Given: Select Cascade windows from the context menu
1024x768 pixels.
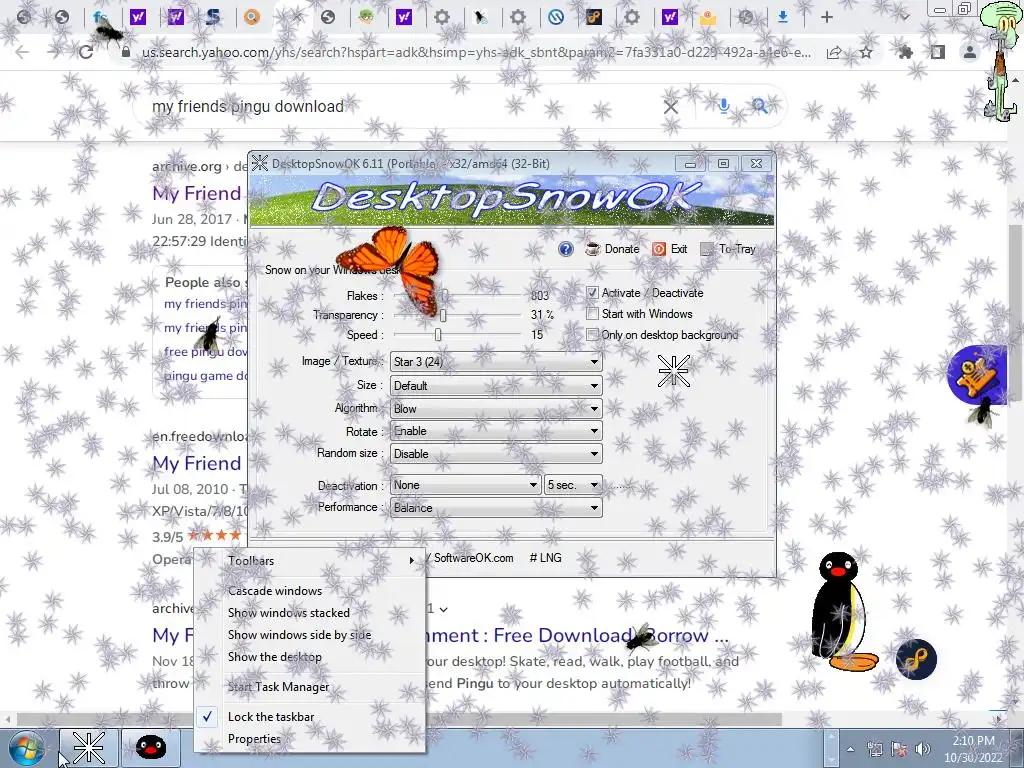Looking at the screenshot, I should (310, 590).
